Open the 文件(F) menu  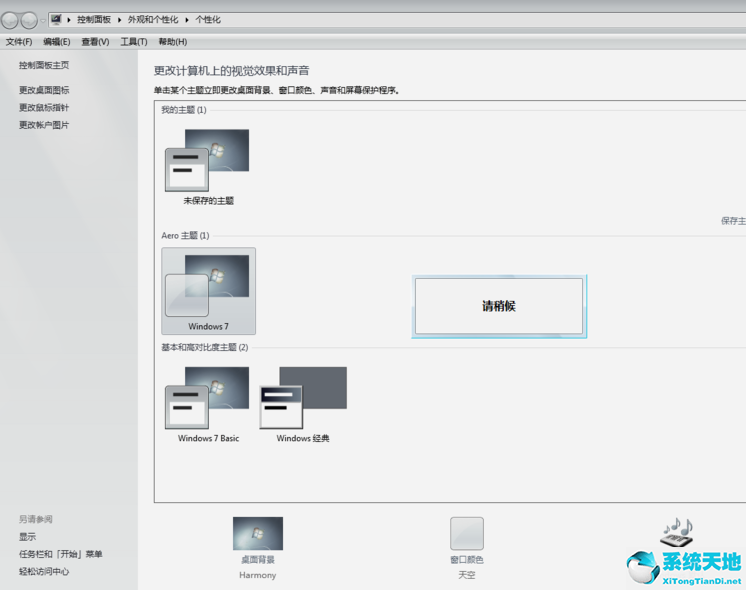(x=19, y=42)
